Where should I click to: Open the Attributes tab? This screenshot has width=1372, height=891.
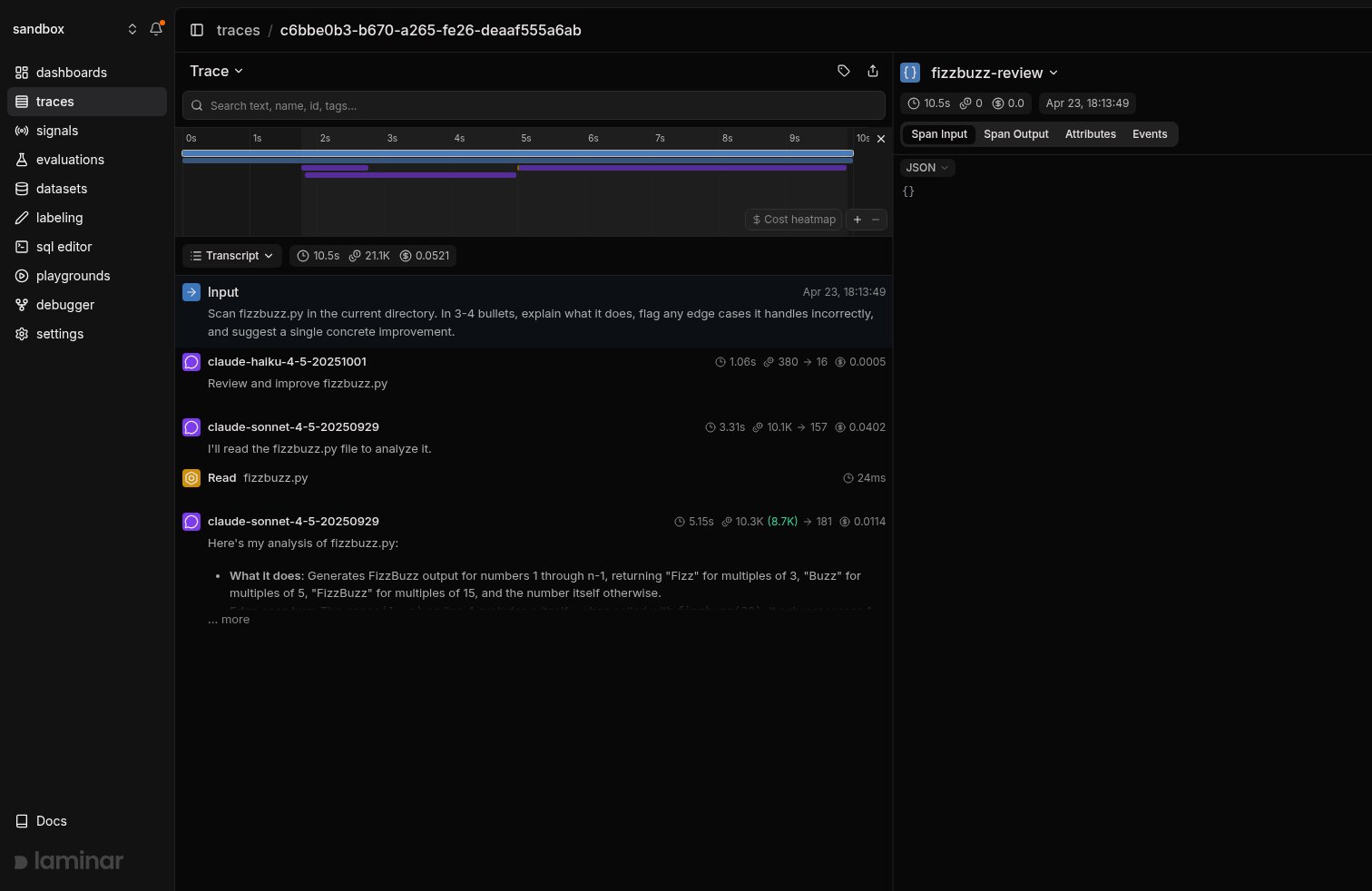pyautogui.click(x=1091, y=134)
